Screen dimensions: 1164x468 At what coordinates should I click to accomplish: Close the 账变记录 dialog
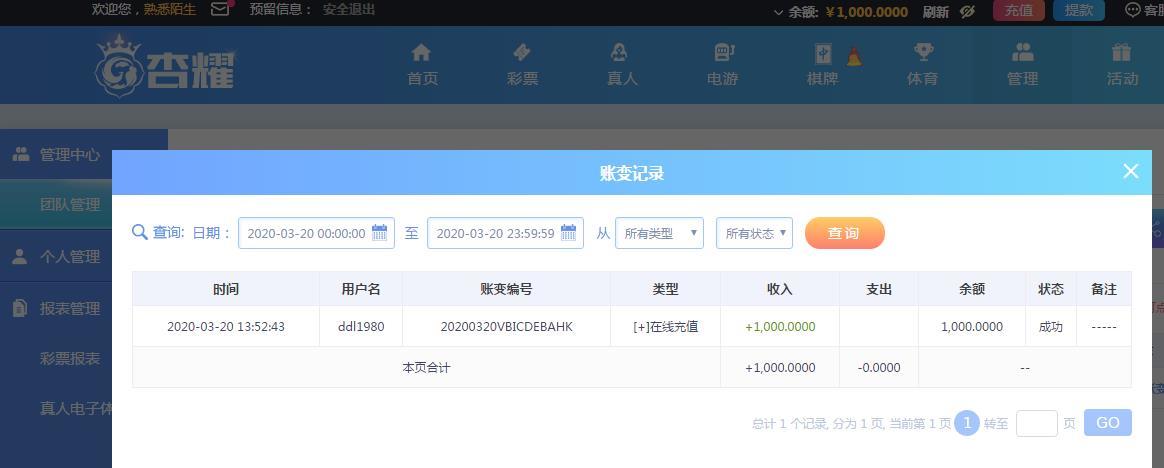[x=1130, y=171]
